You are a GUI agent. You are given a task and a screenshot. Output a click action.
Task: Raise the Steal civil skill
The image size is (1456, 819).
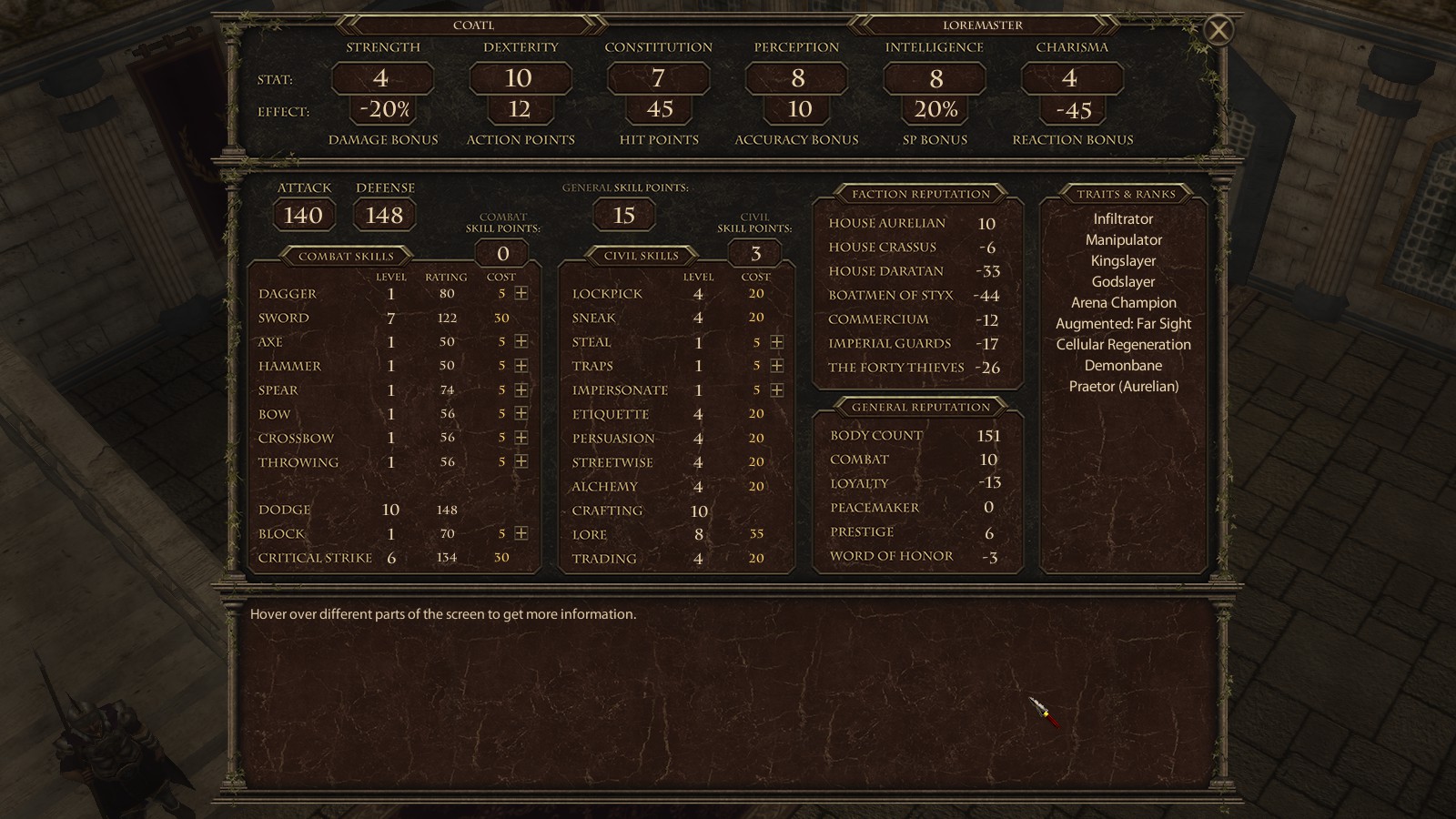point(777,342)
